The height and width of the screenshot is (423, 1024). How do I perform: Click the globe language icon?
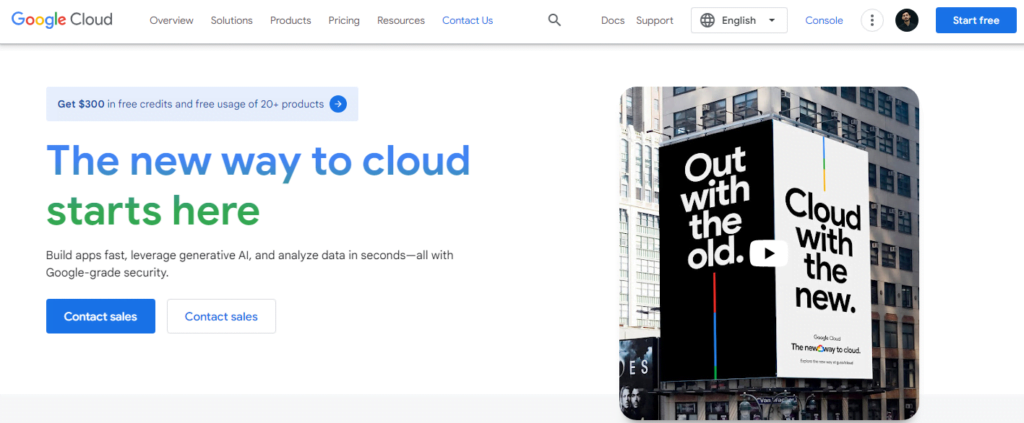tap(707, 20)
